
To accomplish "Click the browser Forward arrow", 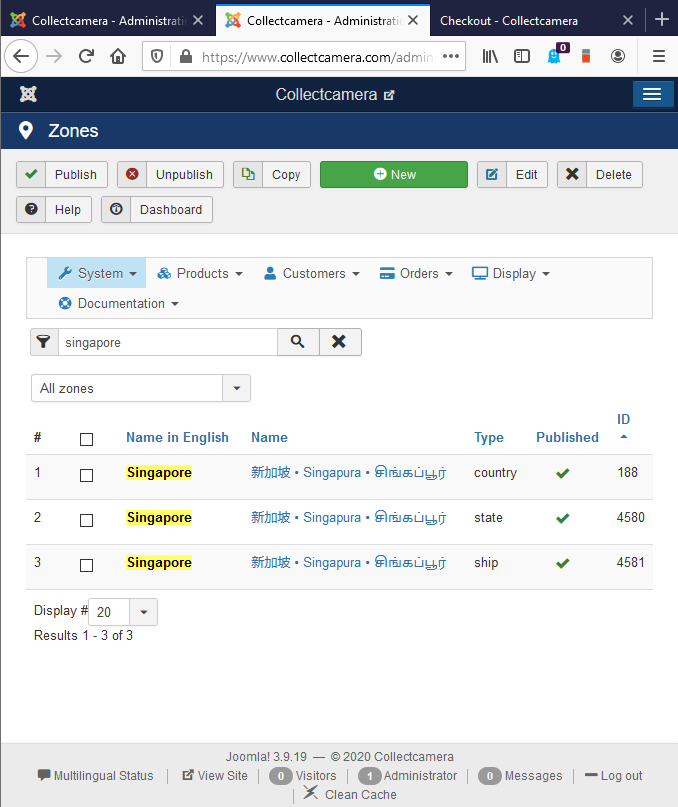I will [54, 56].
